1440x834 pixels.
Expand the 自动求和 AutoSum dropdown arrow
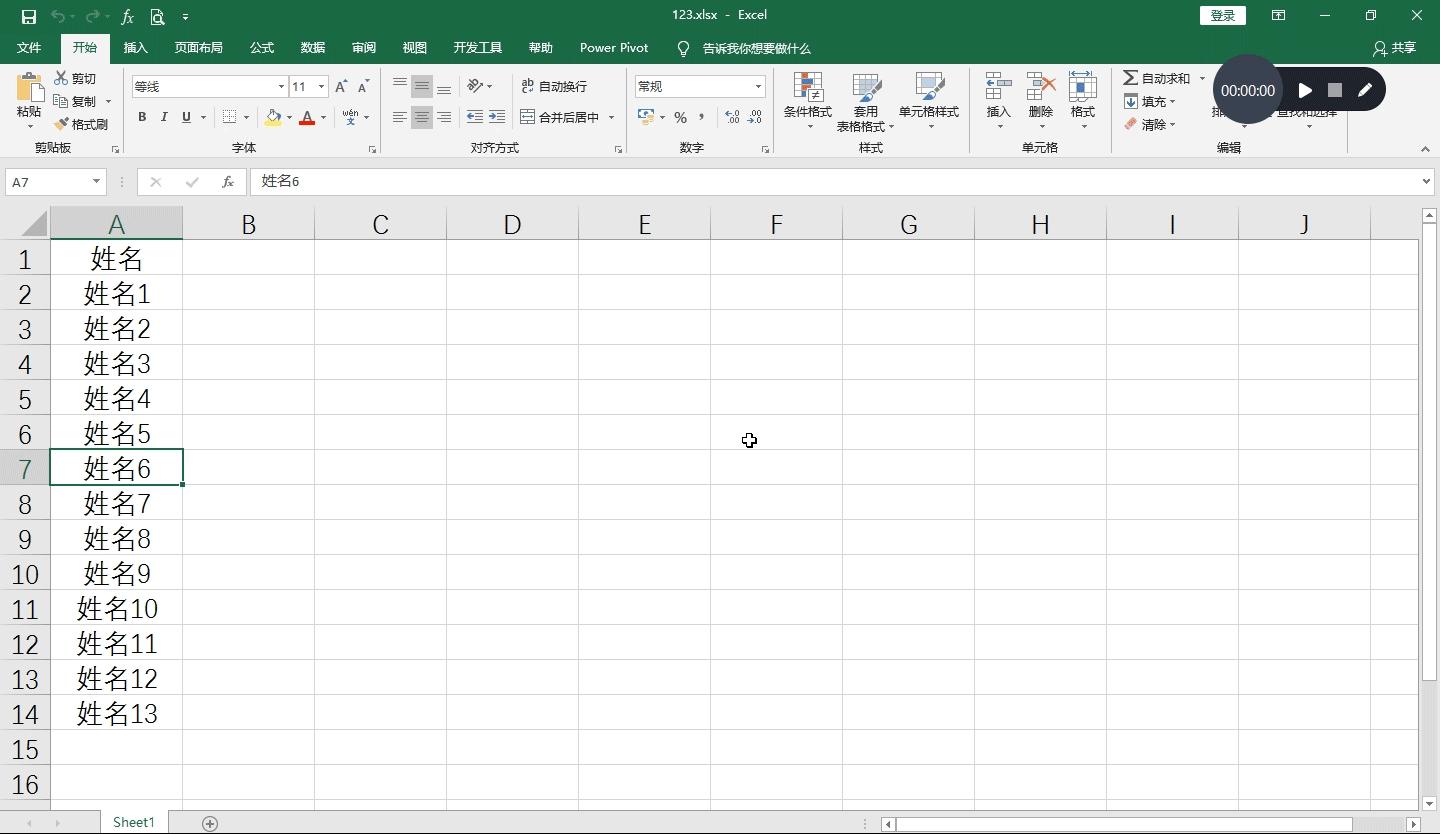pyautogui.click(x=1202, y=78)
